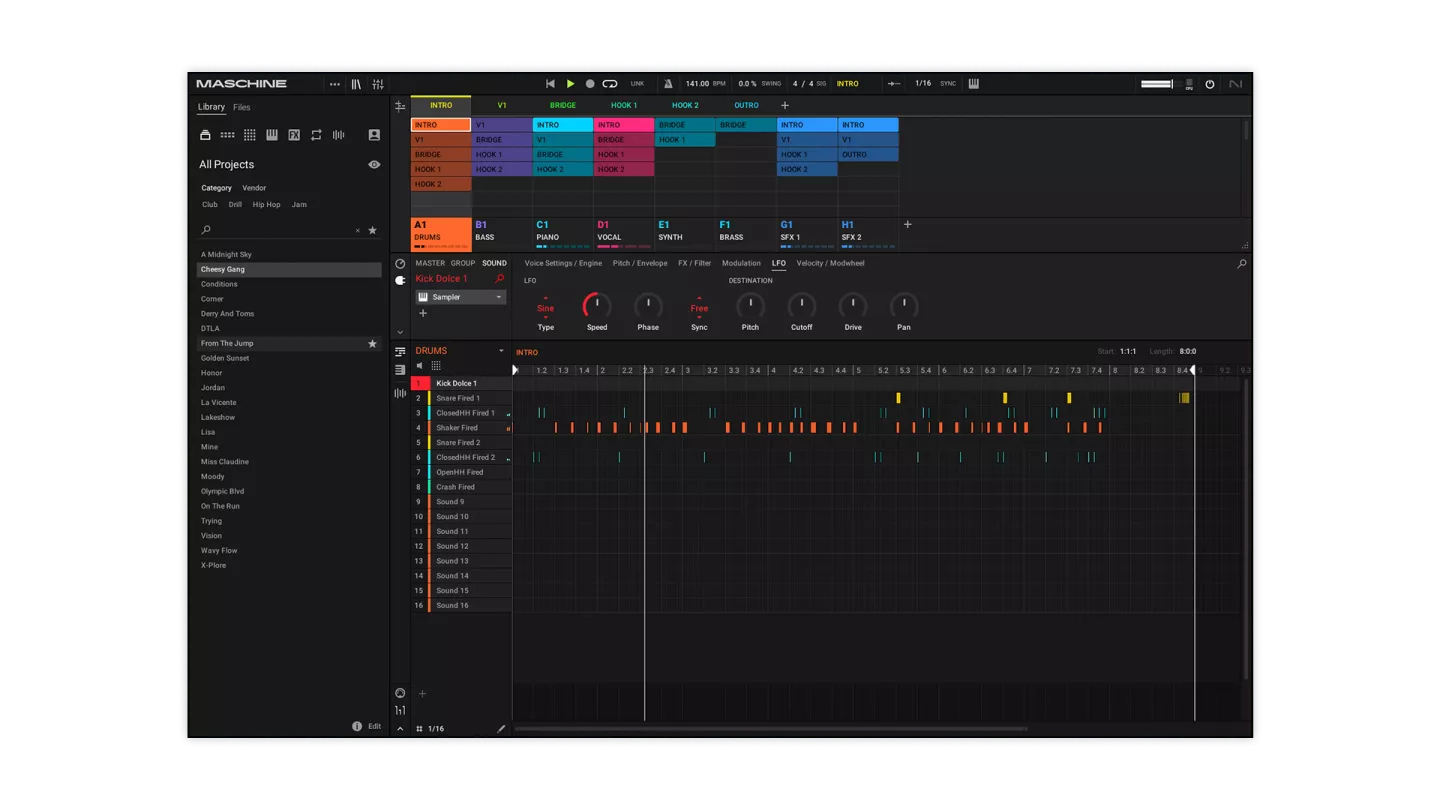1440x810 pixels.
Task: Select the Hip Hop category tag
Action: [x=266, y=205]
